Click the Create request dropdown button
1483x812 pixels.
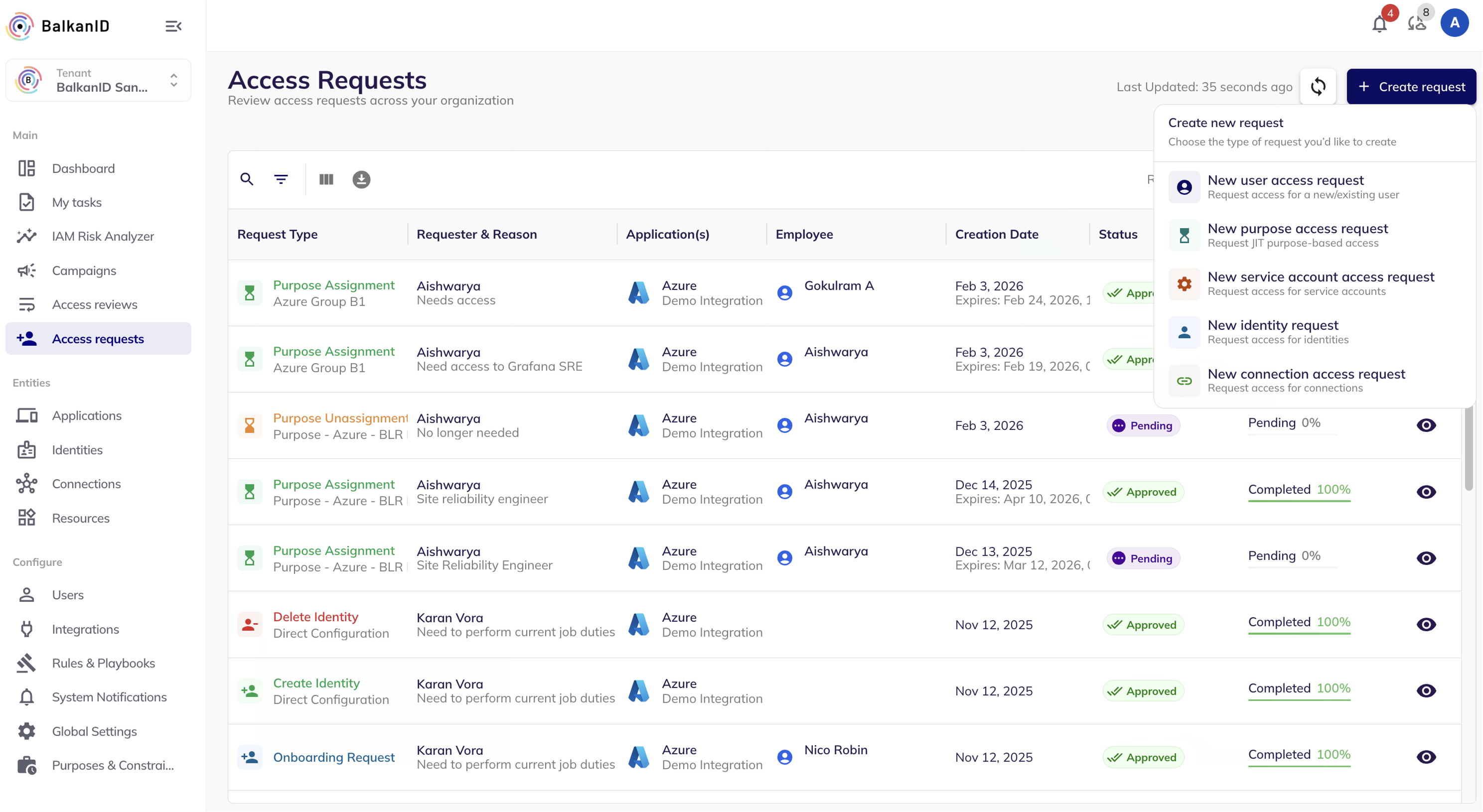(x=1411, y=87)
